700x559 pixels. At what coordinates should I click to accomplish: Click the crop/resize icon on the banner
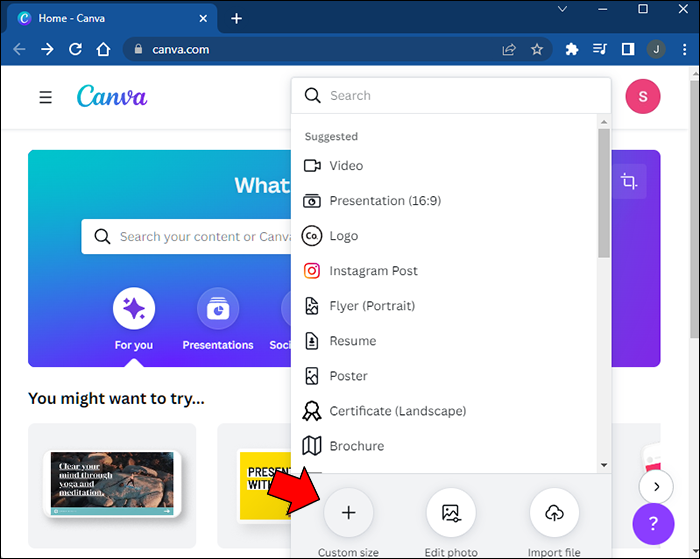629,181
